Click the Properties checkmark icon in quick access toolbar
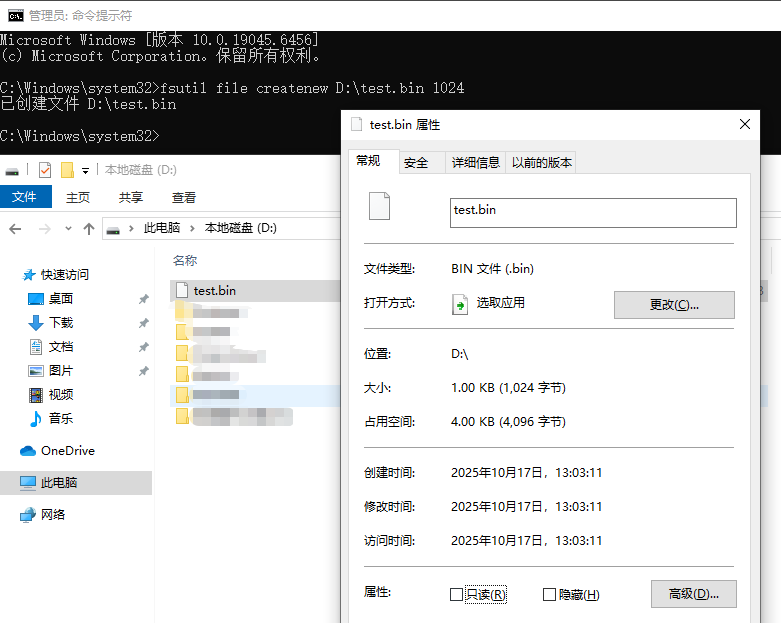 [x=45, y=170]
